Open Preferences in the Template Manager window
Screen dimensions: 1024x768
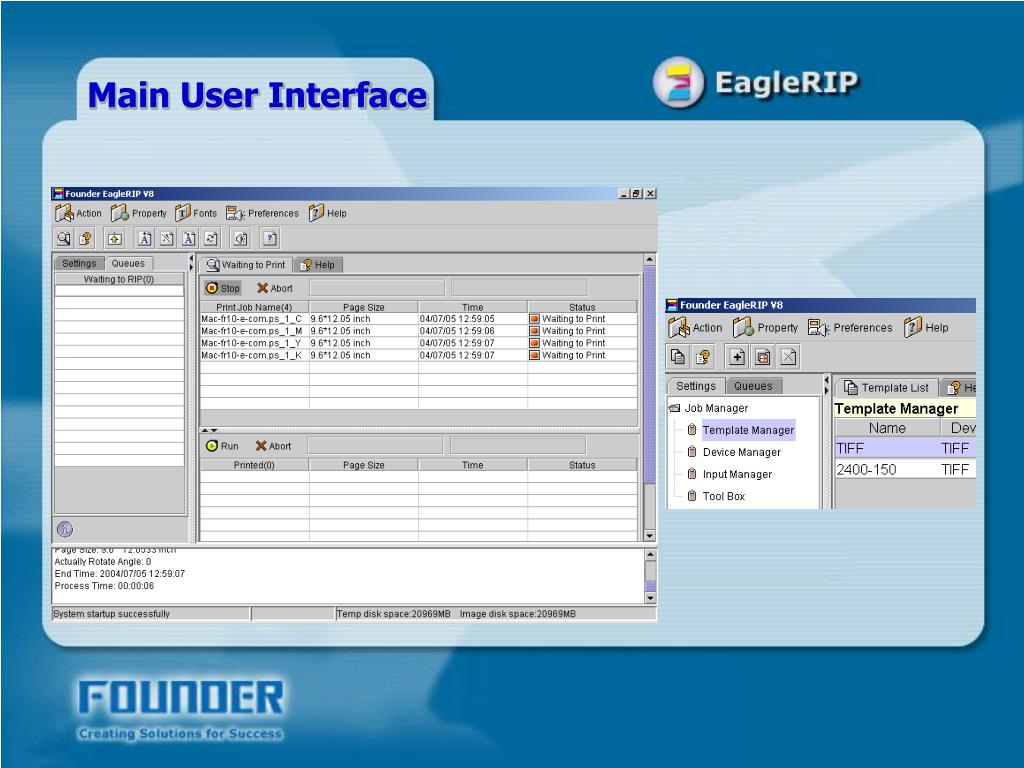850,327
